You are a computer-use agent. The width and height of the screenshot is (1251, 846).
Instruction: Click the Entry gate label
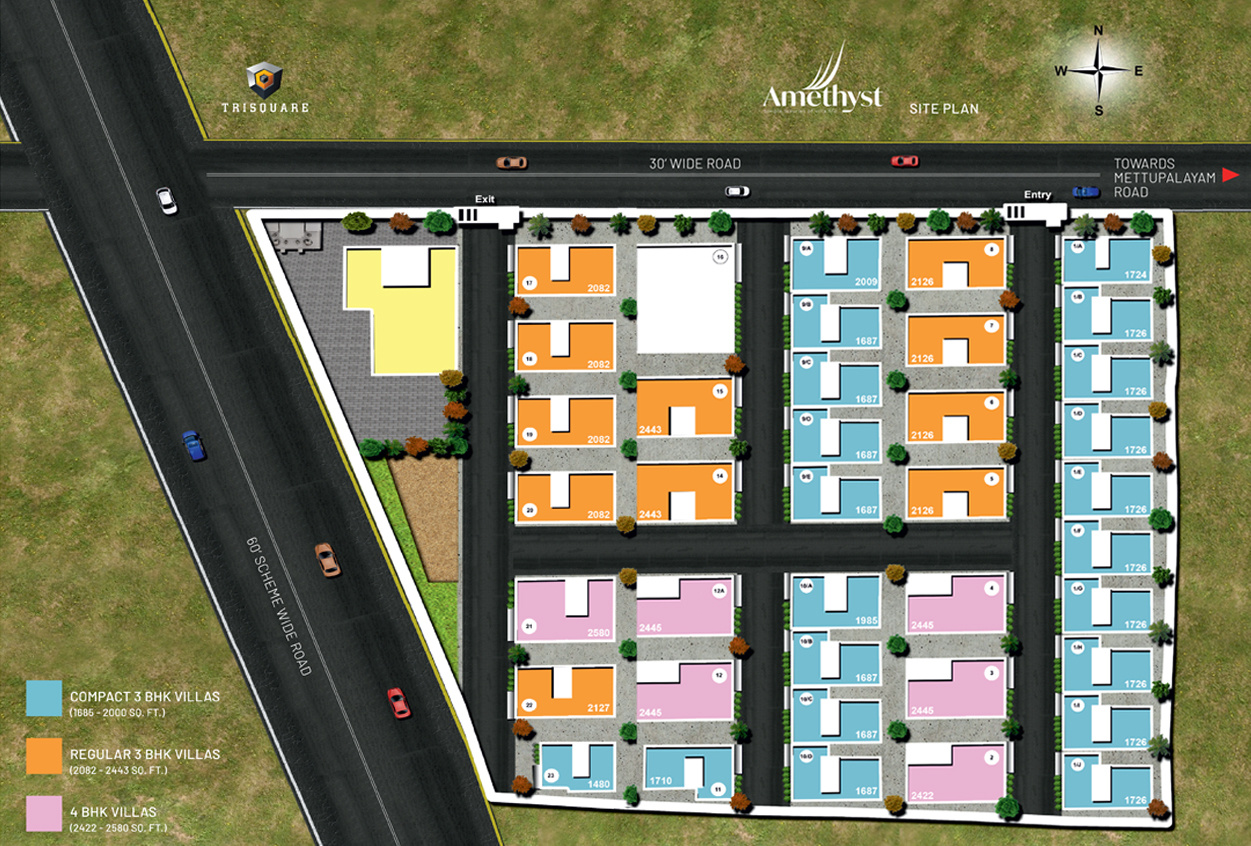pos(1037,195)
